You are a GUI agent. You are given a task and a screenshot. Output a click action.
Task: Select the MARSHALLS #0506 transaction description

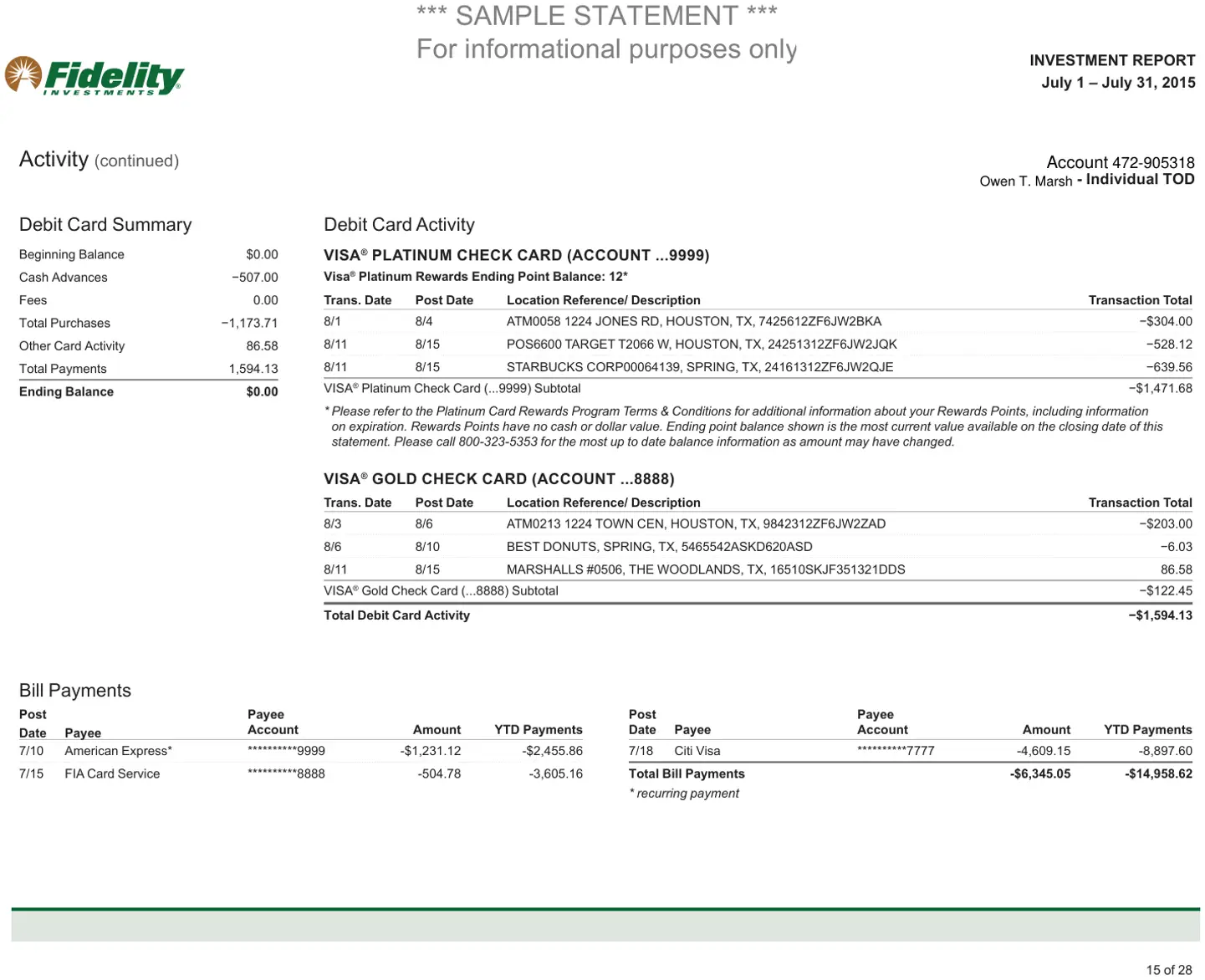706,569
